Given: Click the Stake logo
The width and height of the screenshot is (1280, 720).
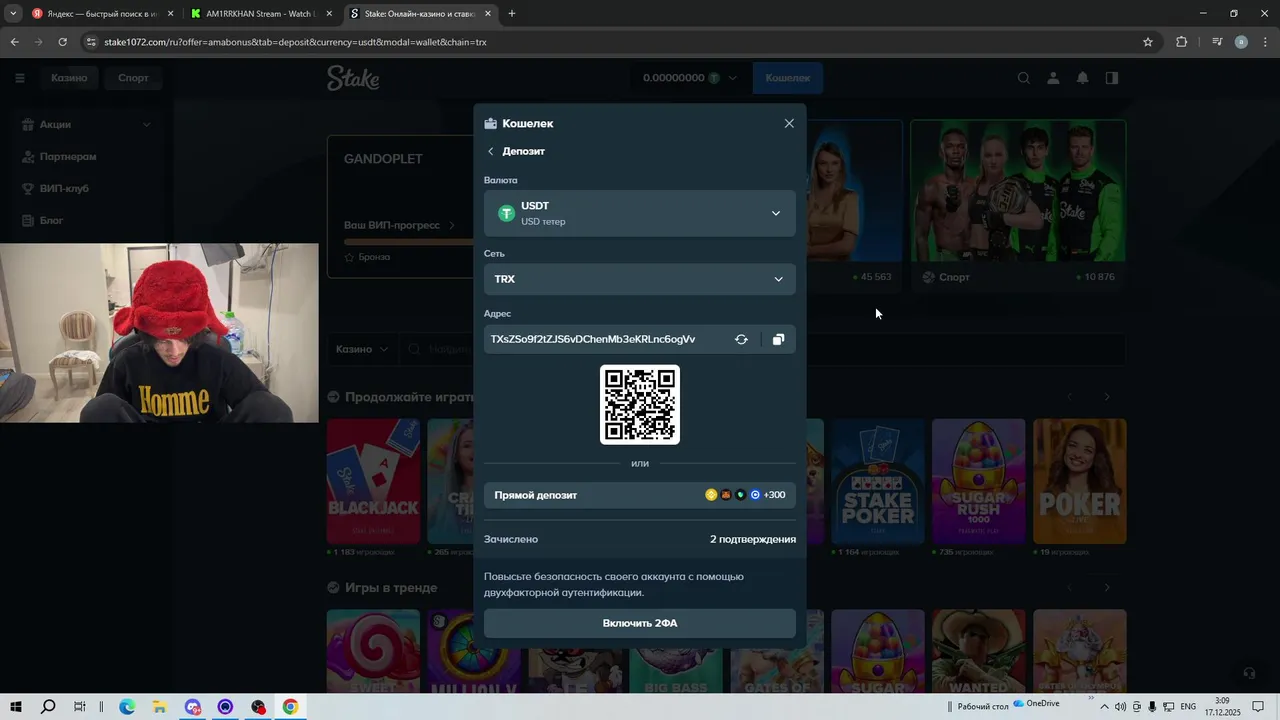Looking at the screenshot, I should [x=353, y=78].
